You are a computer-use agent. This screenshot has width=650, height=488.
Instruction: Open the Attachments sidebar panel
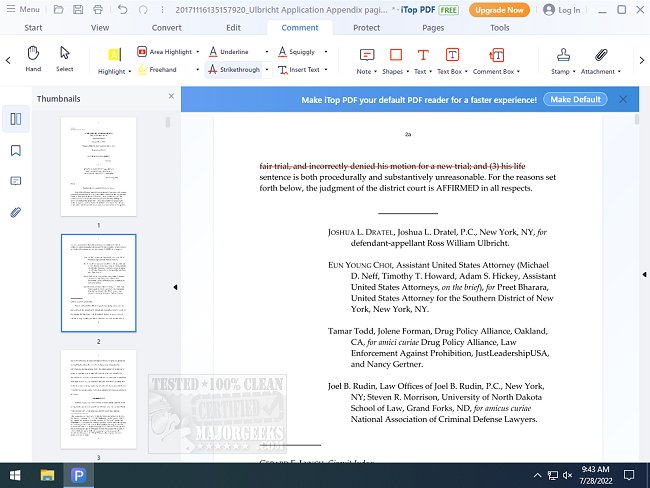(x=16, y=212)
